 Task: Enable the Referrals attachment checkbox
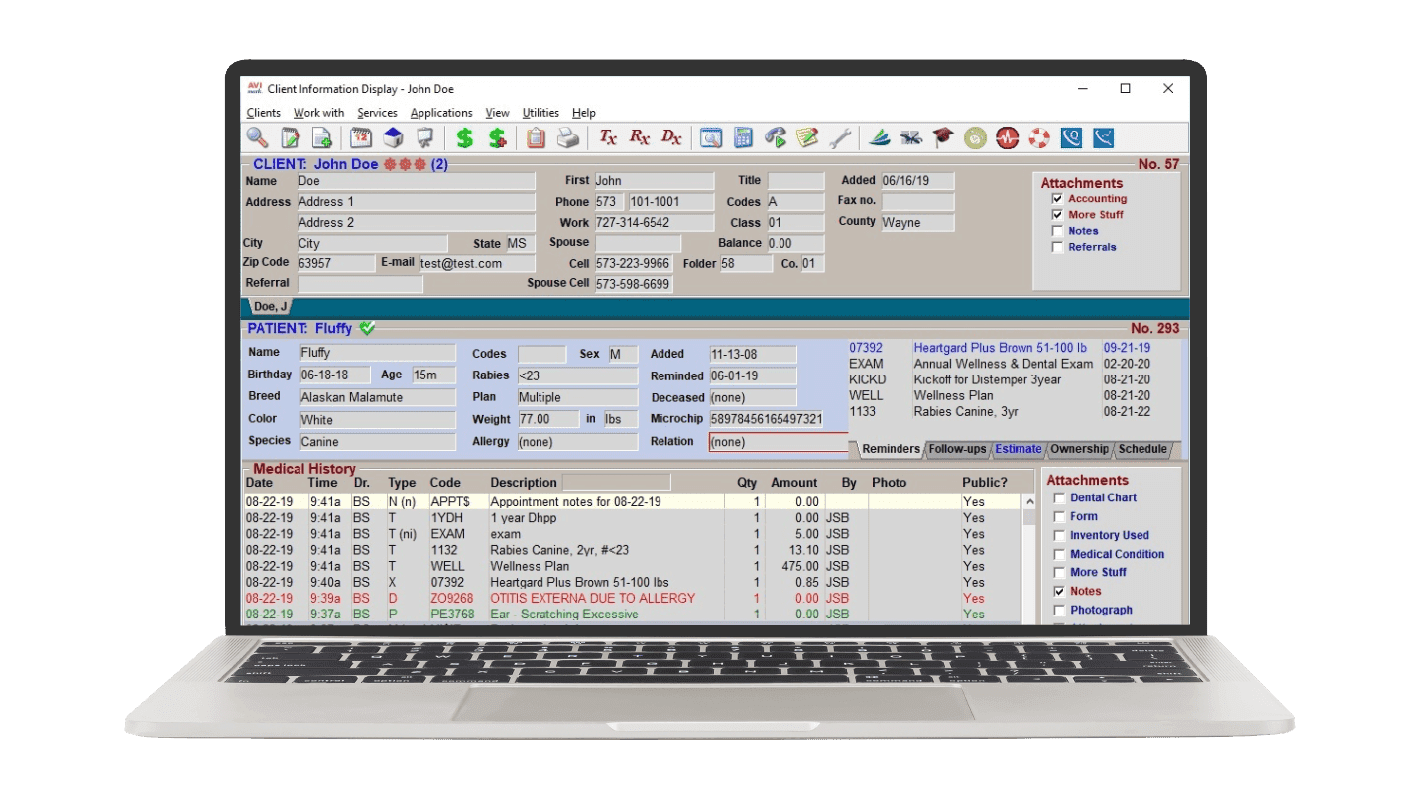(1057, 247)
